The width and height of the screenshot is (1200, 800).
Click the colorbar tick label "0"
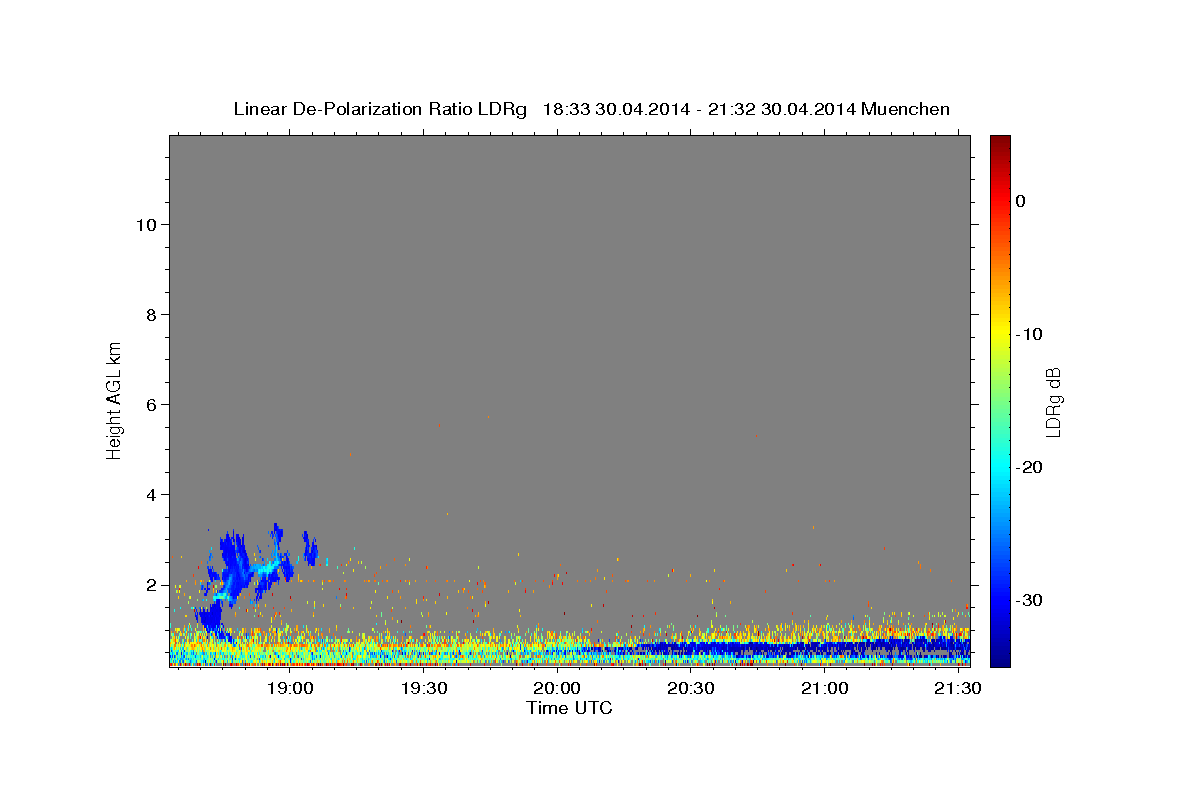pos(1021,201)
